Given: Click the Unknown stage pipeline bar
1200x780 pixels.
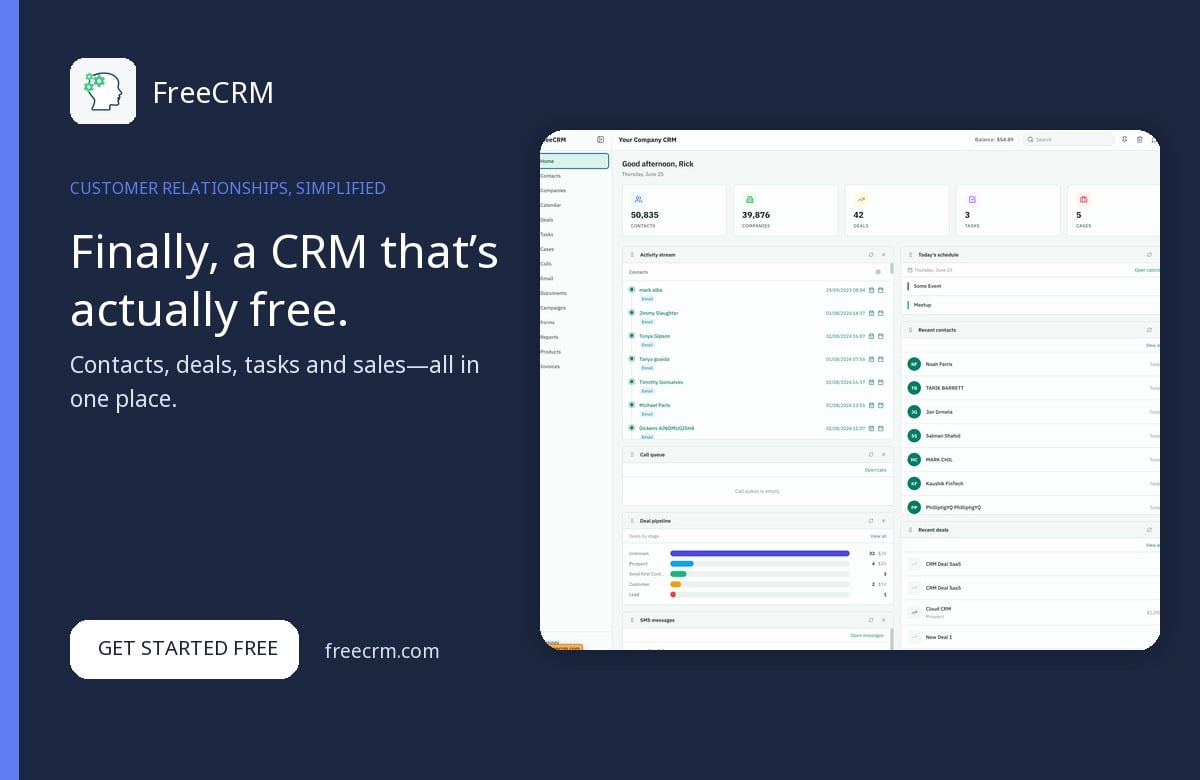Looking at the screenshot, I should pyautogui.click(x=759, y=553).
